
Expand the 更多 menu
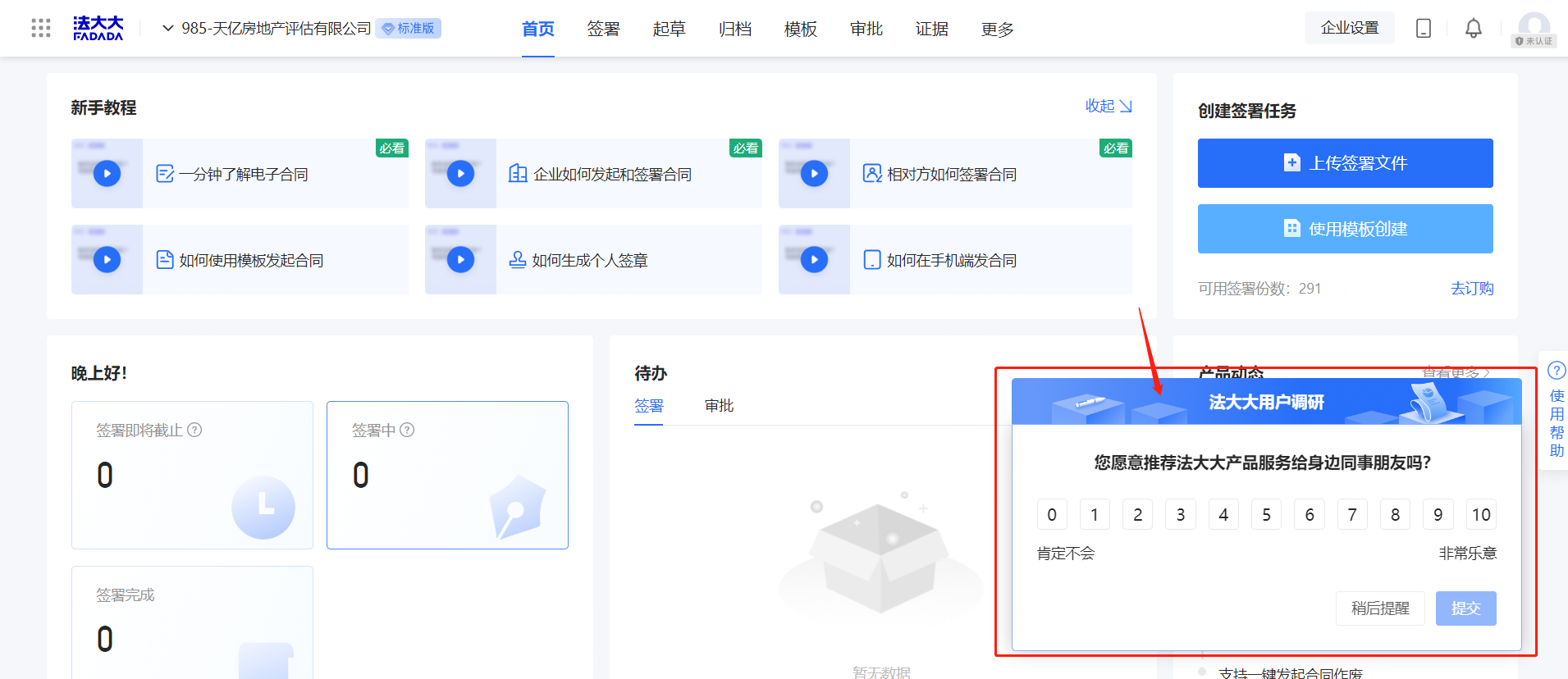pos(998,30)
